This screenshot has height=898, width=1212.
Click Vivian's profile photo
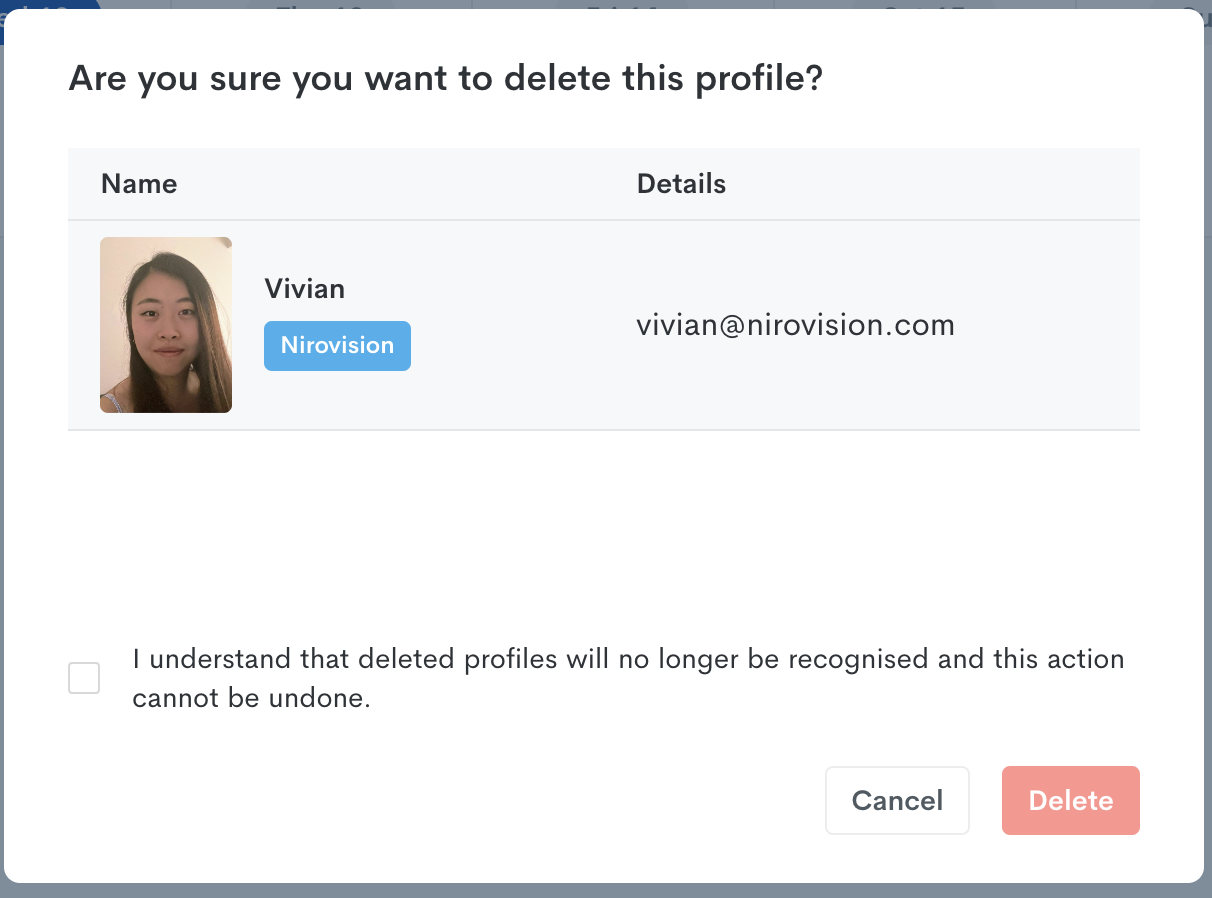[x=166, y=325]
